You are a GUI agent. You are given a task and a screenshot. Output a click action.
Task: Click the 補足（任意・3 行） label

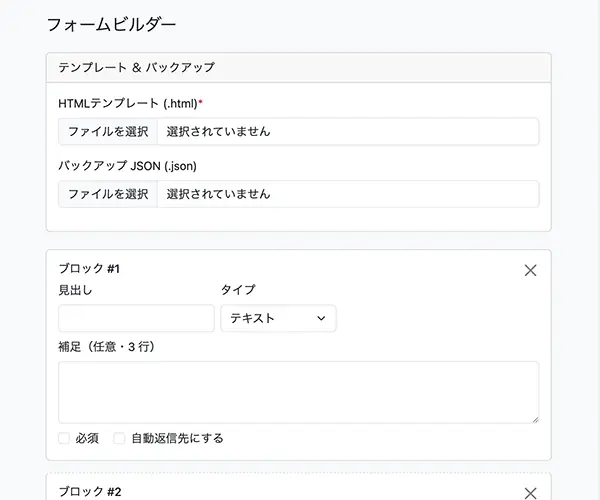tap(107, 347)
